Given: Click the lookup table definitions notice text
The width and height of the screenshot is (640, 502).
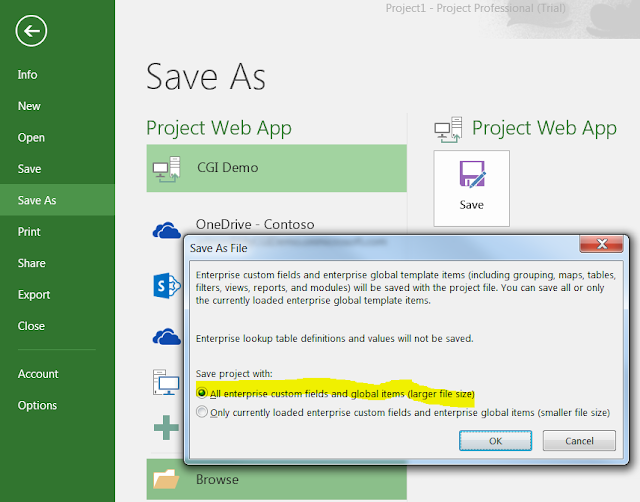Looking at the screenshot, I should 334,339.
